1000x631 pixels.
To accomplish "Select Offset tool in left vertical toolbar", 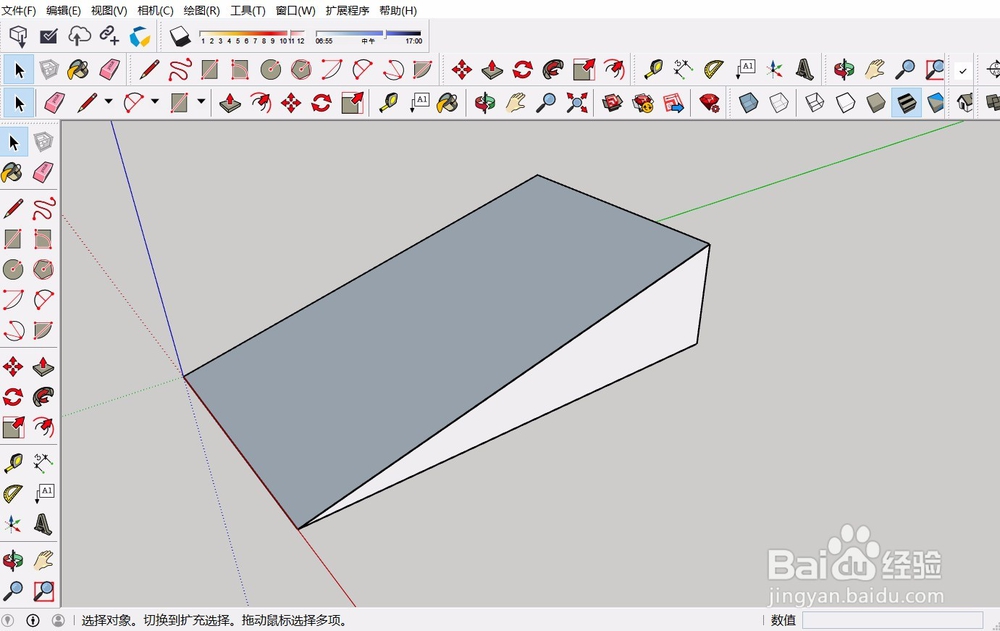I will (43, 426).
